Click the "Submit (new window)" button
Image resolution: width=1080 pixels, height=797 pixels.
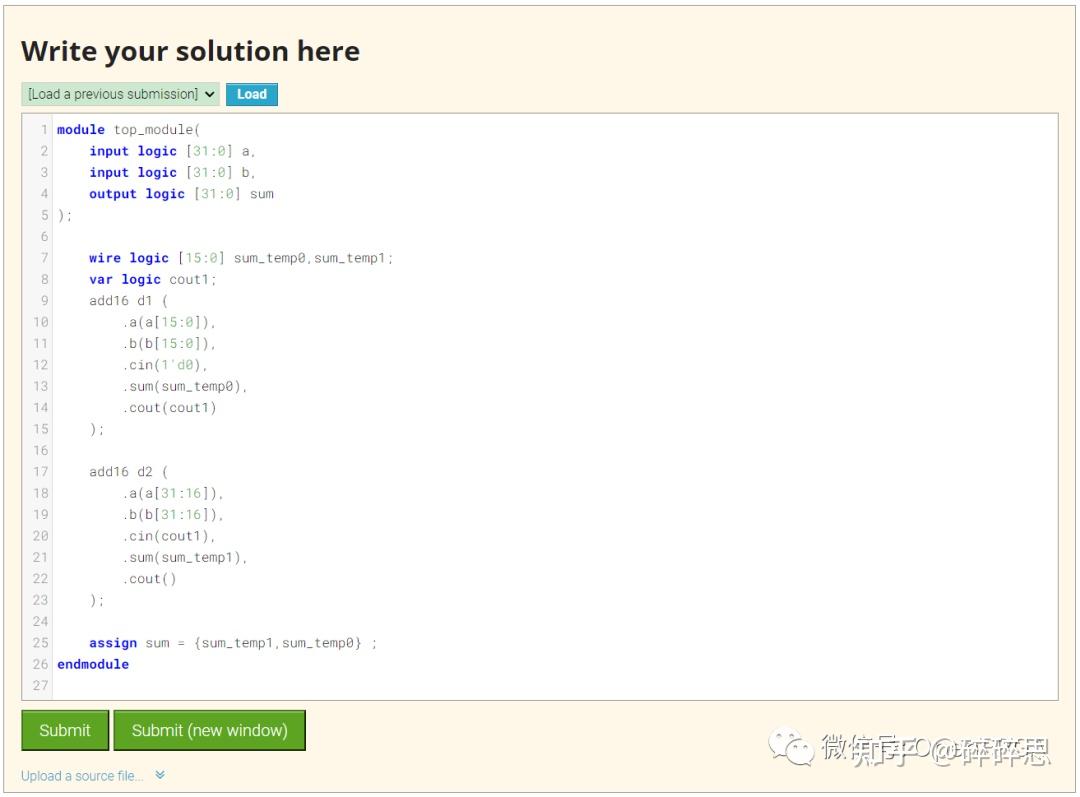pyautogui.click(x=210, y=730)
